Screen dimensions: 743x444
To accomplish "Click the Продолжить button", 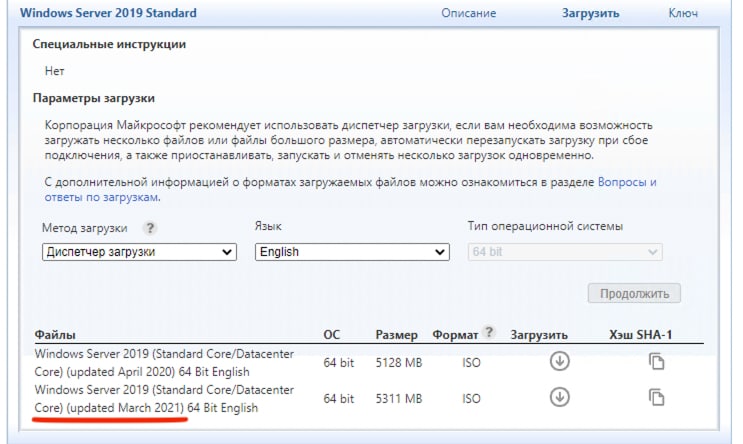I will (634, 293).
